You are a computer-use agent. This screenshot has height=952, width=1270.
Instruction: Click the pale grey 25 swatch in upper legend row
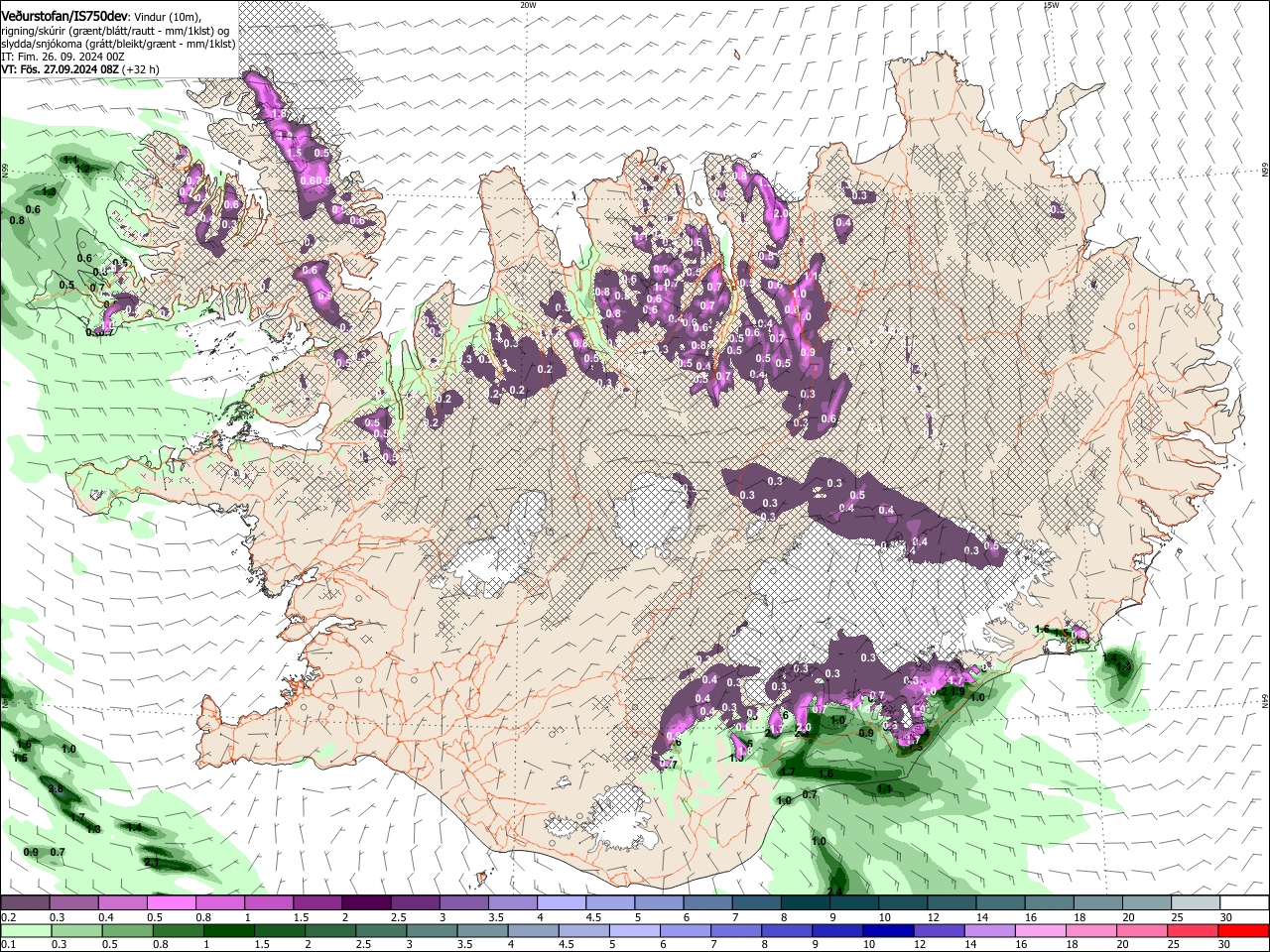click(x=1196, y=903)
